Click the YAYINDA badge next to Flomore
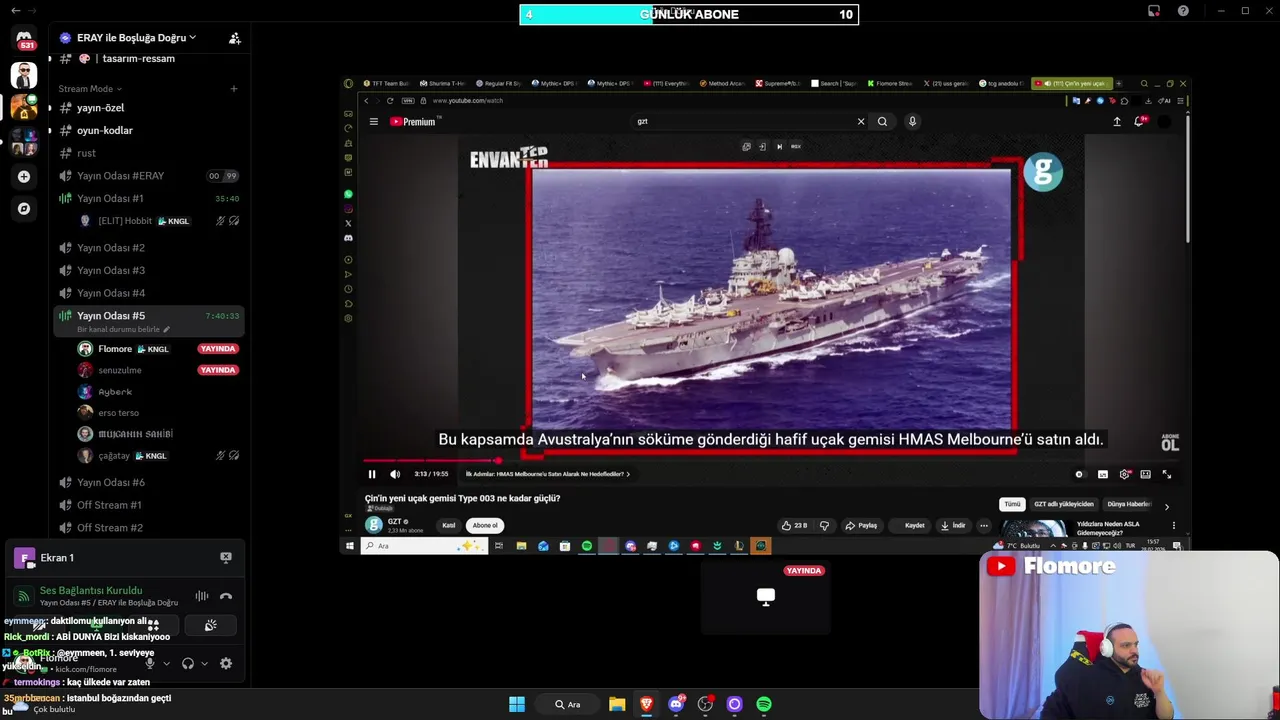Viewport: 1280px width, 720px height. [x=218, y=349]
